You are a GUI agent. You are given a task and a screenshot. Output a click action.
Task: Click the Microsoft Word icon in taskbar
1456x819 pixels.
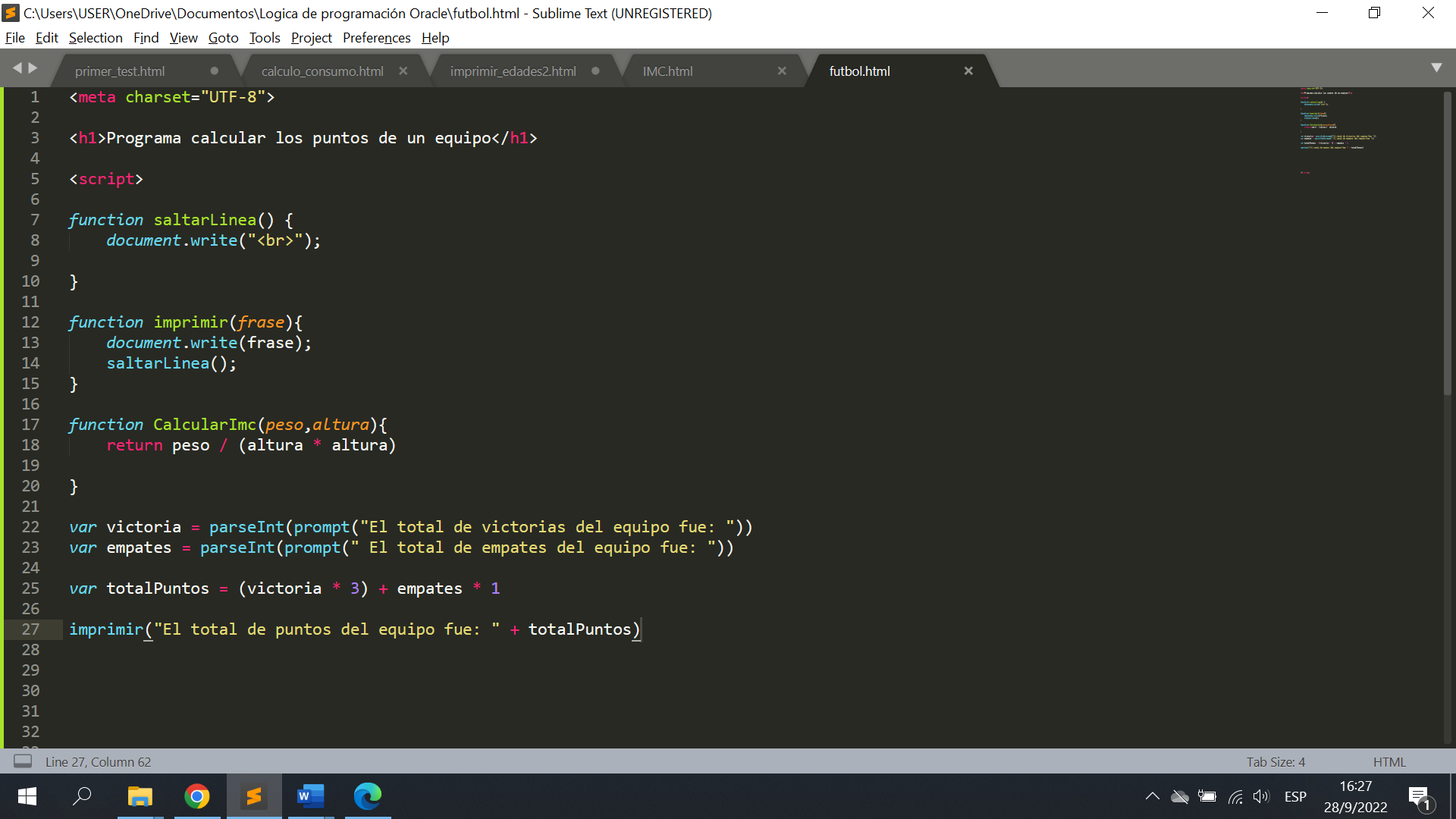point(310,796)
